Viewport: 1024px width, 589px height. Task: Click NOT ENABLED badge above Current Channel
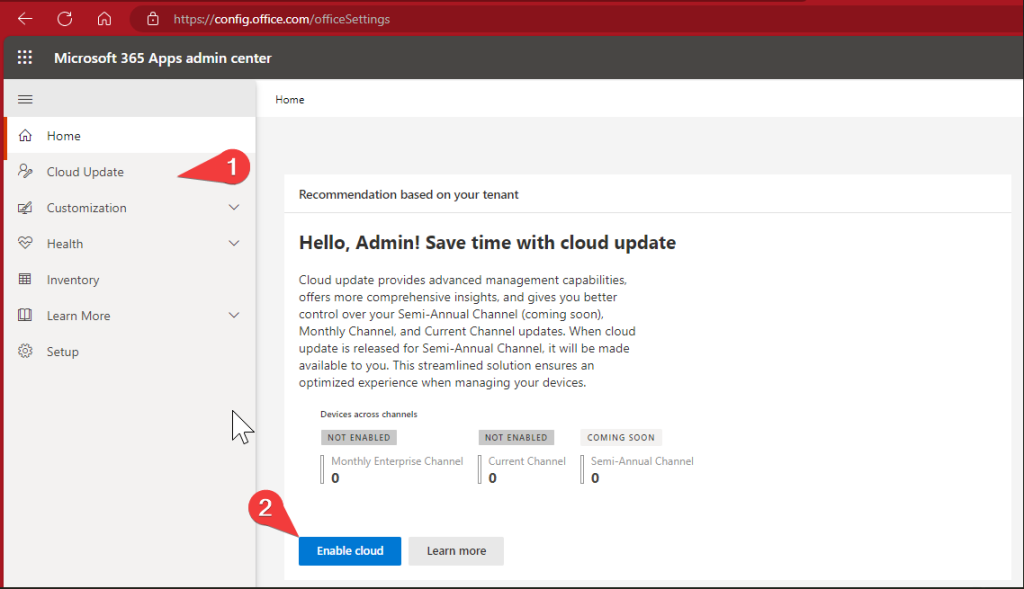[516, 437]
